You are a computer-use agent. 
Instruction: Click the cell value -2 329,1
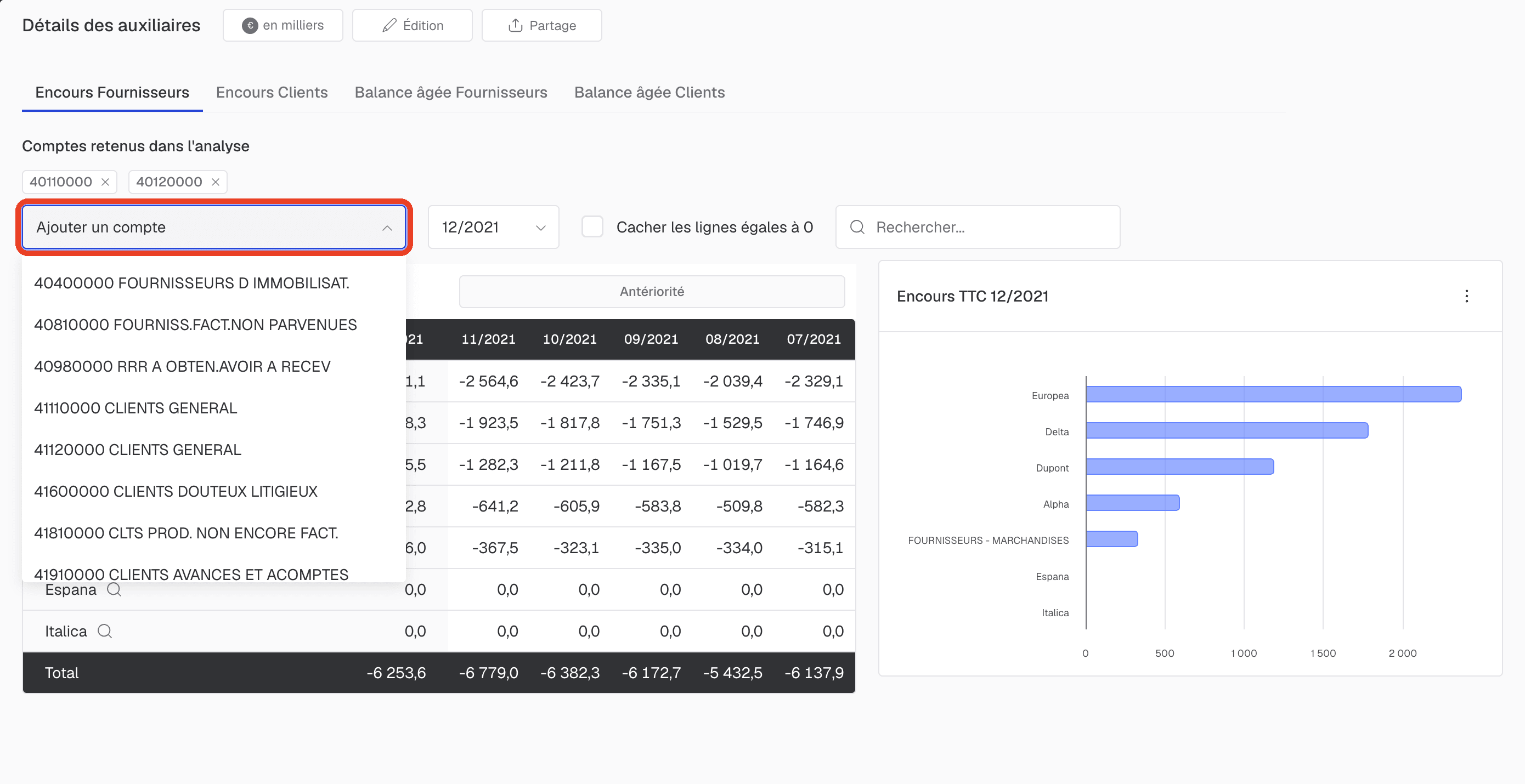pos(814,381)
